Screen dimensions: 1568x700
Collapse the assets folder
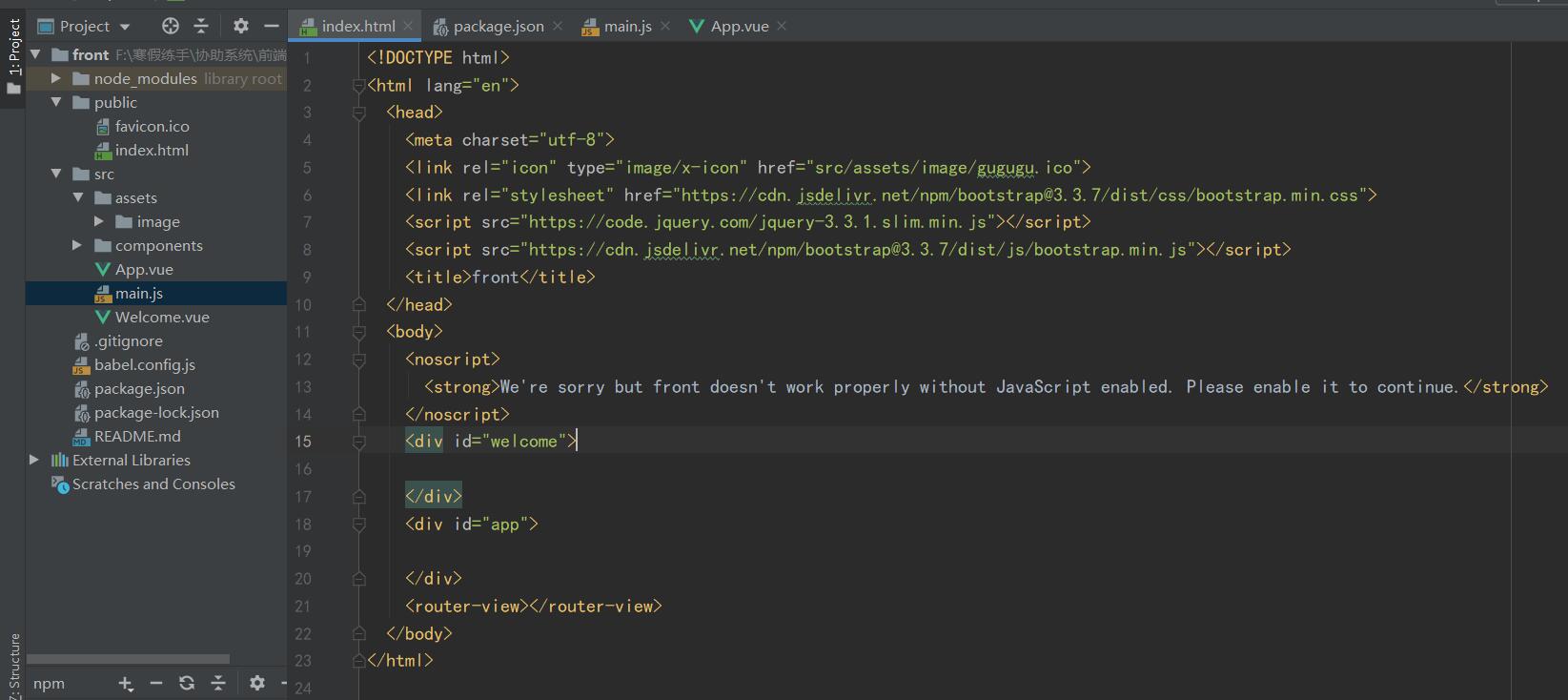(x=78, y=197)
